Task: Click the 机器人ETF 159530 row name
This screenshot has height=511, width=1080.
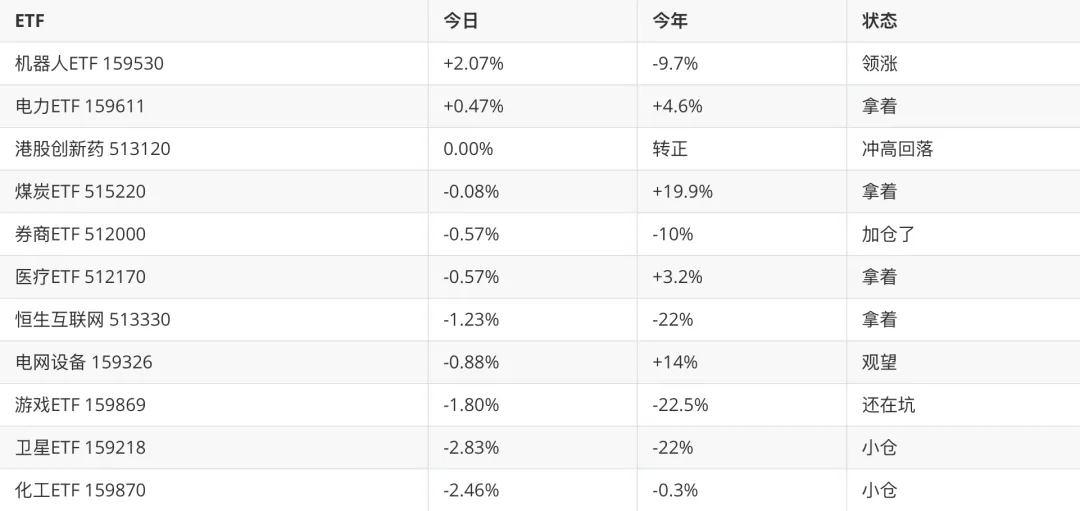Action: click(x=90, y=64)
